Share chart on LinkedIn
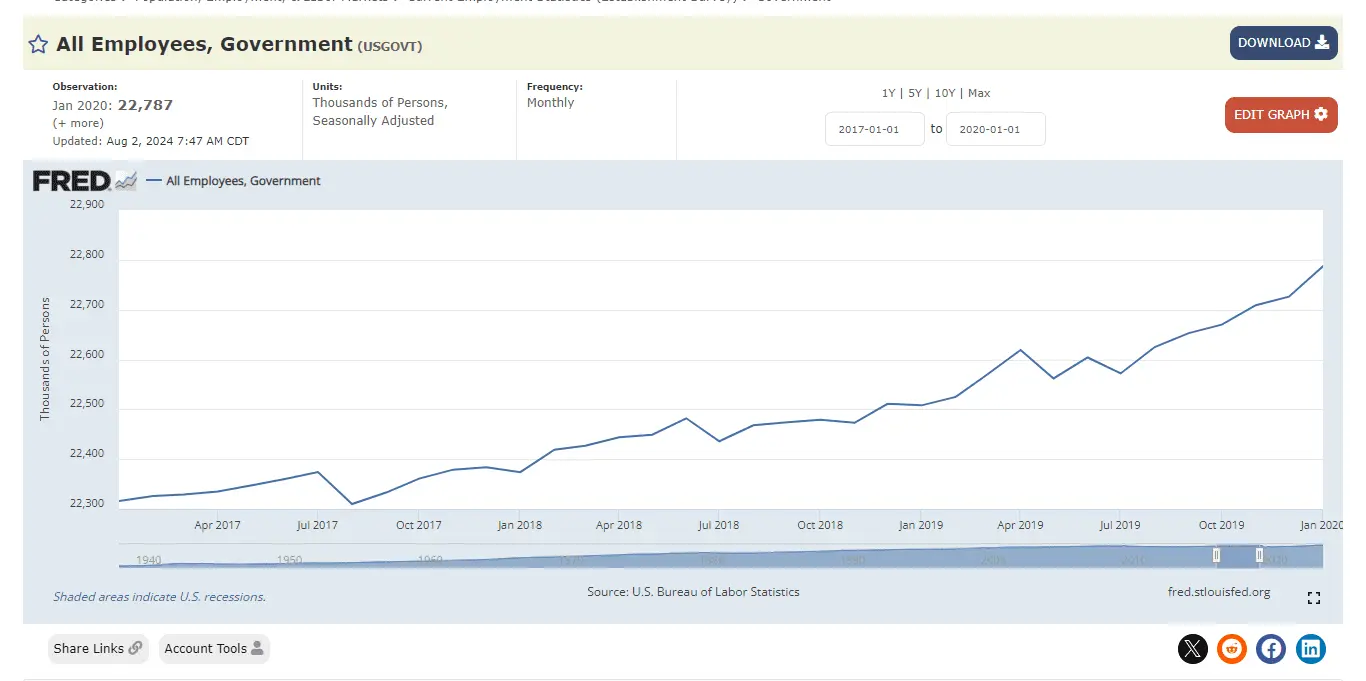 click(x=1311, y=649)
